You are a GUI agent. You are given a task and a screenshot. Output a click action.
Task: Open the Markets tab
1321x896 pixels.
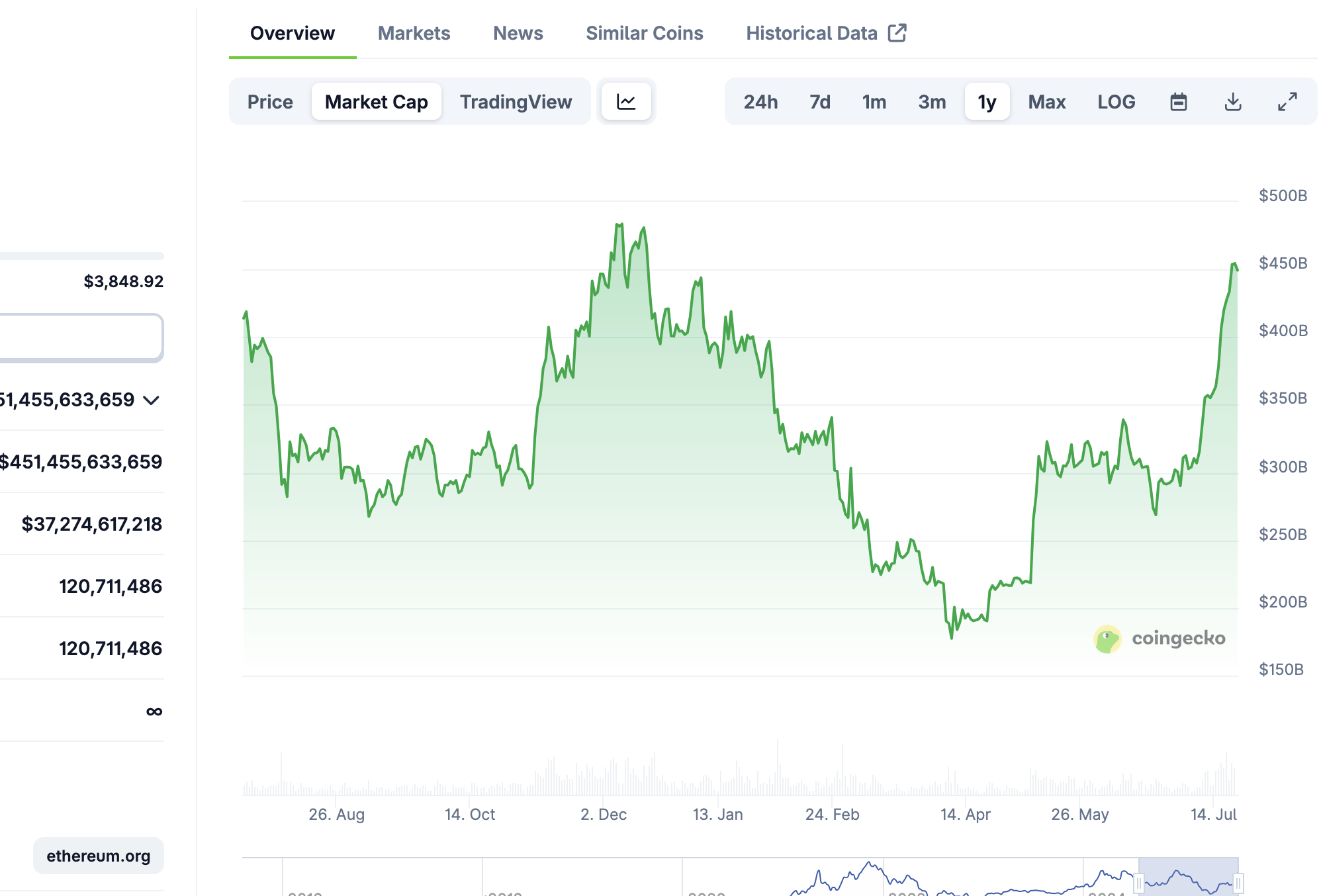[414, 33]
